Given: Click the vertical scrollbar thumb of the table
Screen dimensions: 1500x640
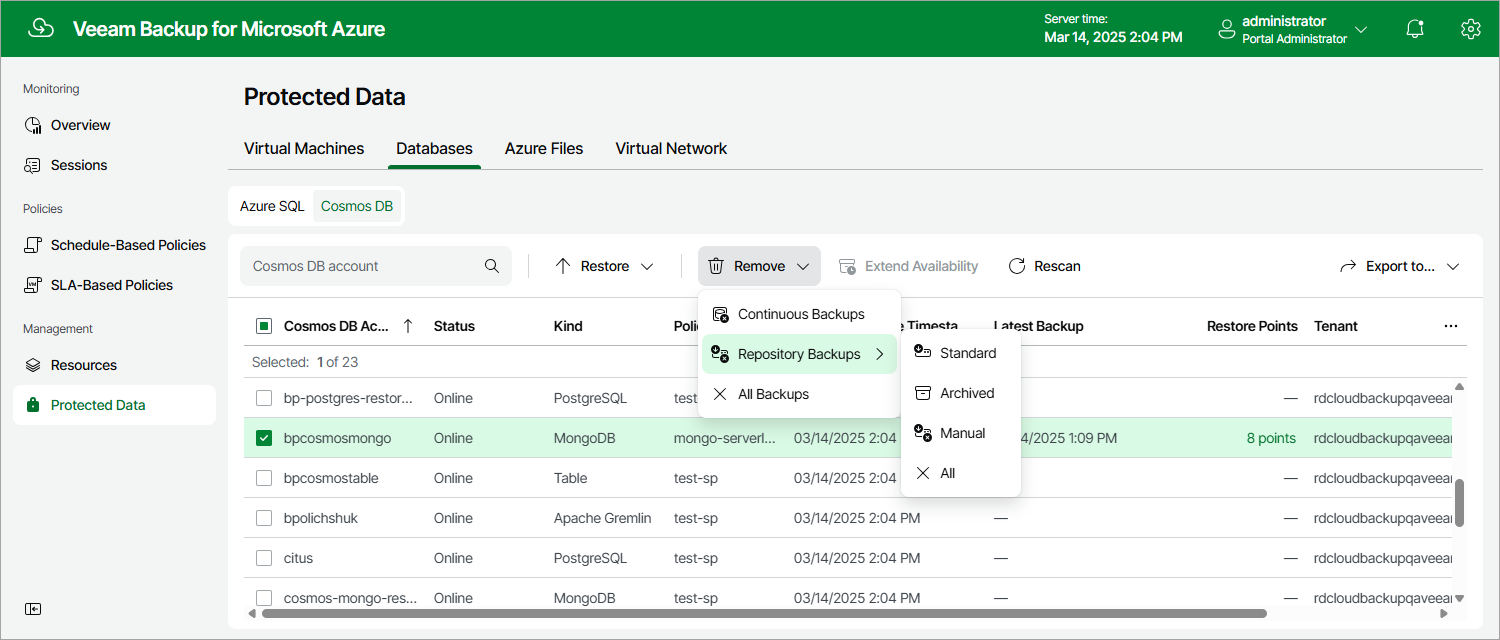Looking at the screenshot, I should [x=1459, y=502].
